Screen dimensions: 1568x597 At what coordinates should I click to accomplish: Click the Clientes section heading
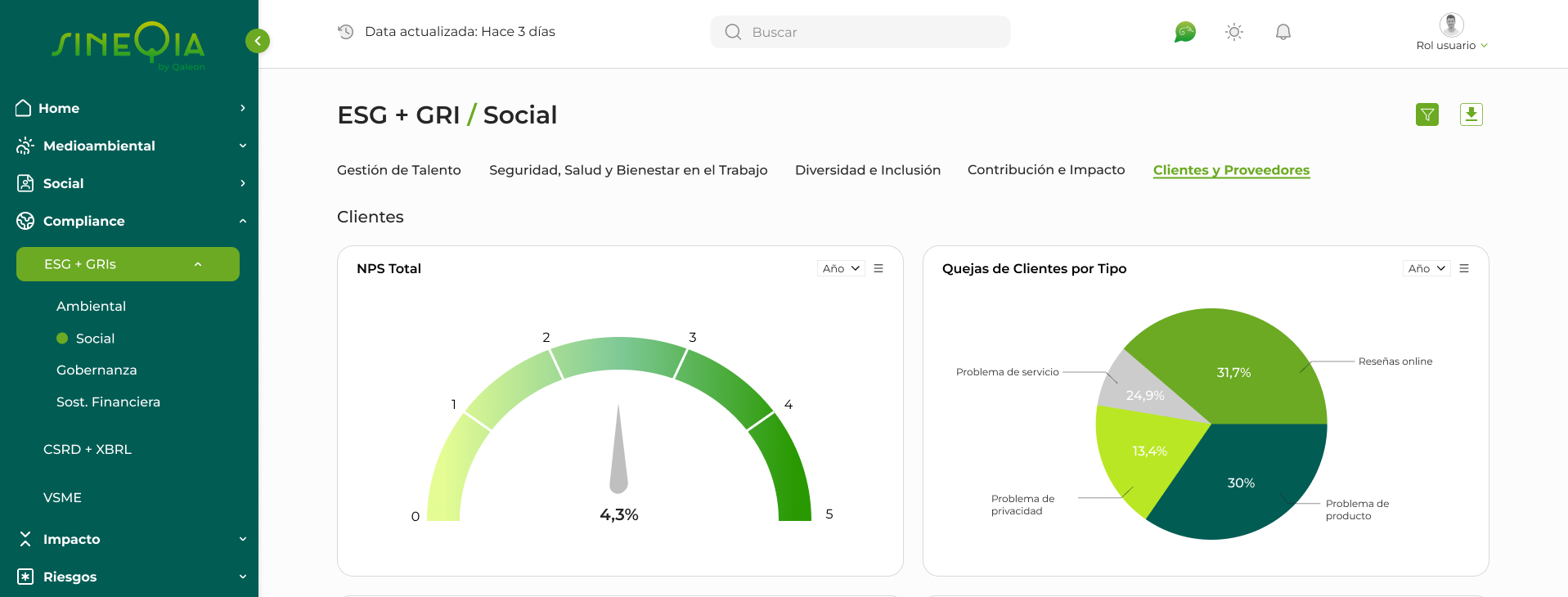pos(371,217)
